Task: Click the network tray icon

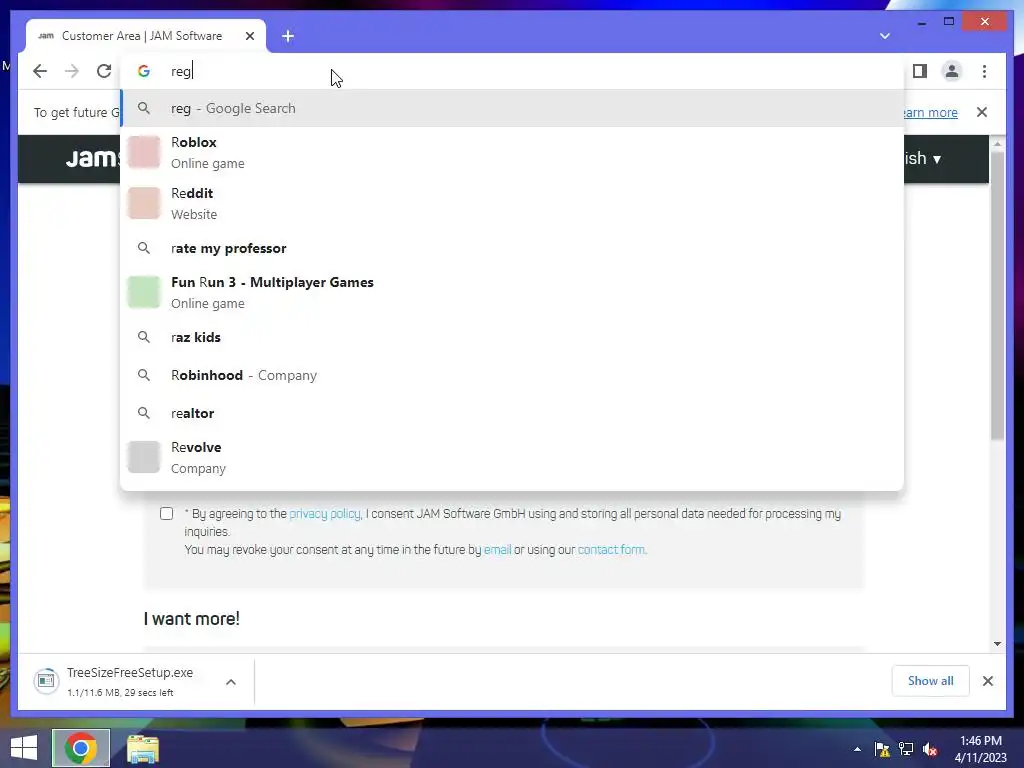Action: click(x=906, y=750)
